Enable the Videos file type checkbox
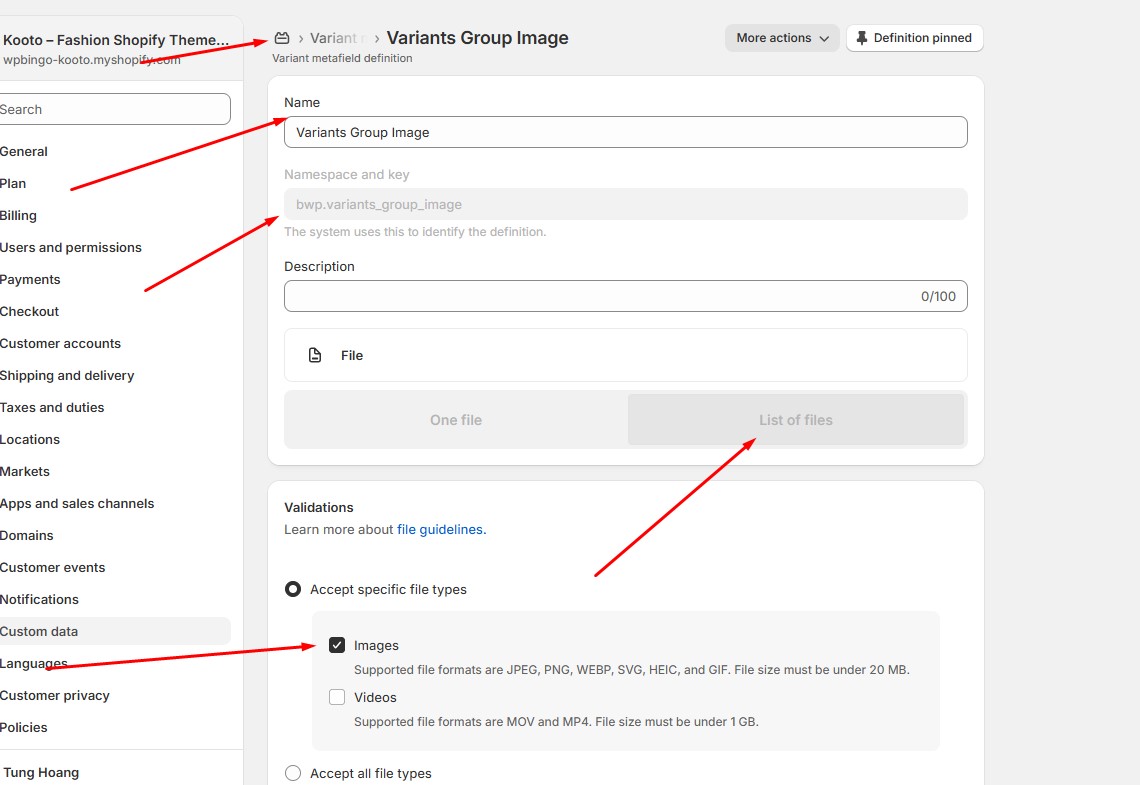 pos(337,697)
